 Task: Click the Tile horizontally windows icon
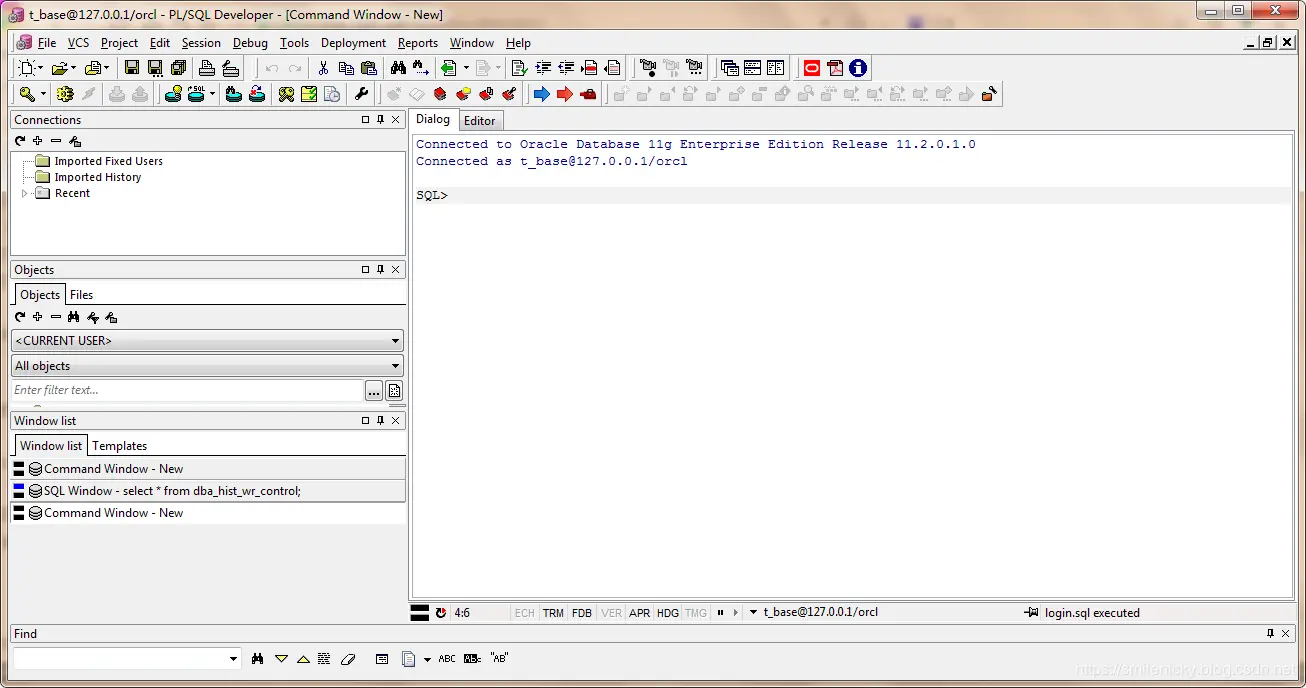(752, 68)
